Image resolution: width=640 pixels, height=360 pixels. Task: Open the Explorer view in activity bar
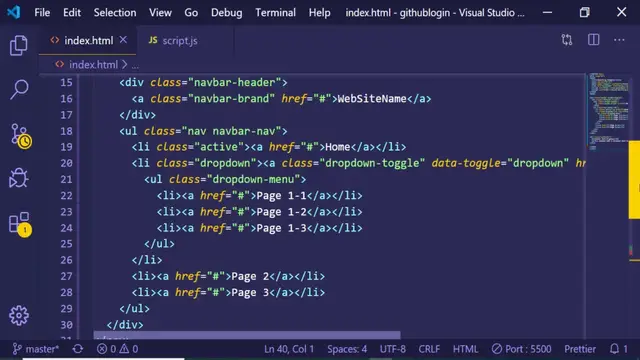point(19,45)
